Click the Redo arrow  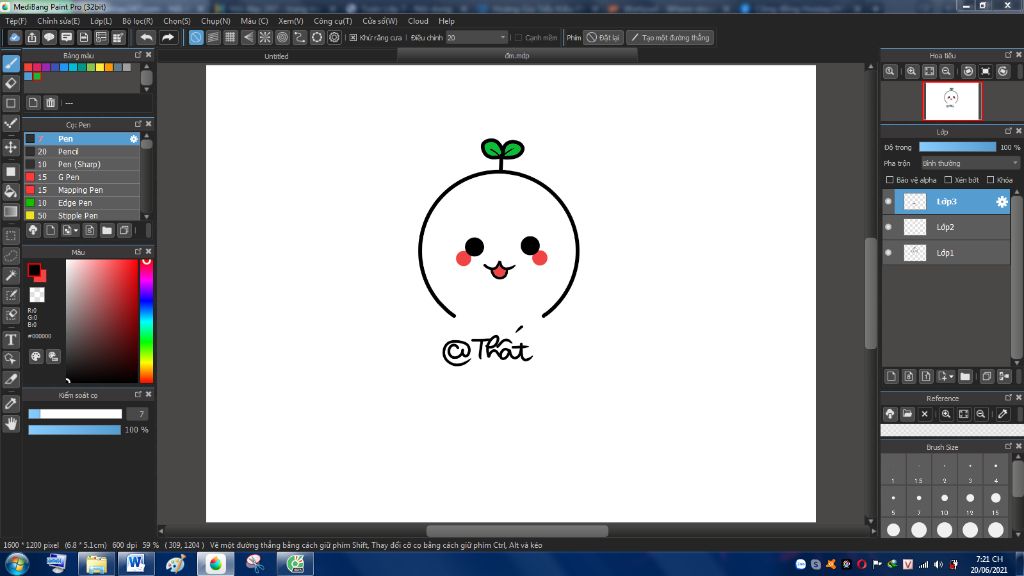(168, 37)
